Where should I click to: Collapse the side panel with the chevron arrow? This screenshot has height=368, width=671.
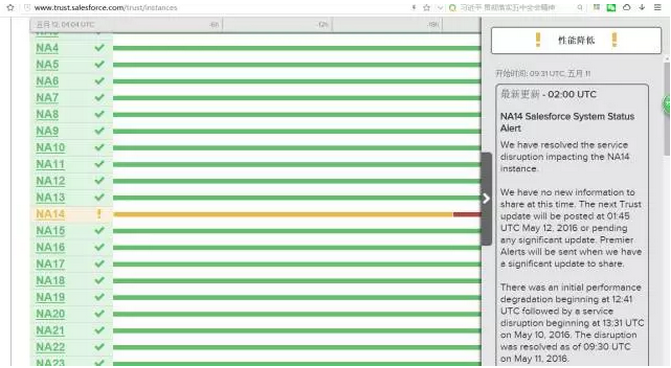coord(486,199)
